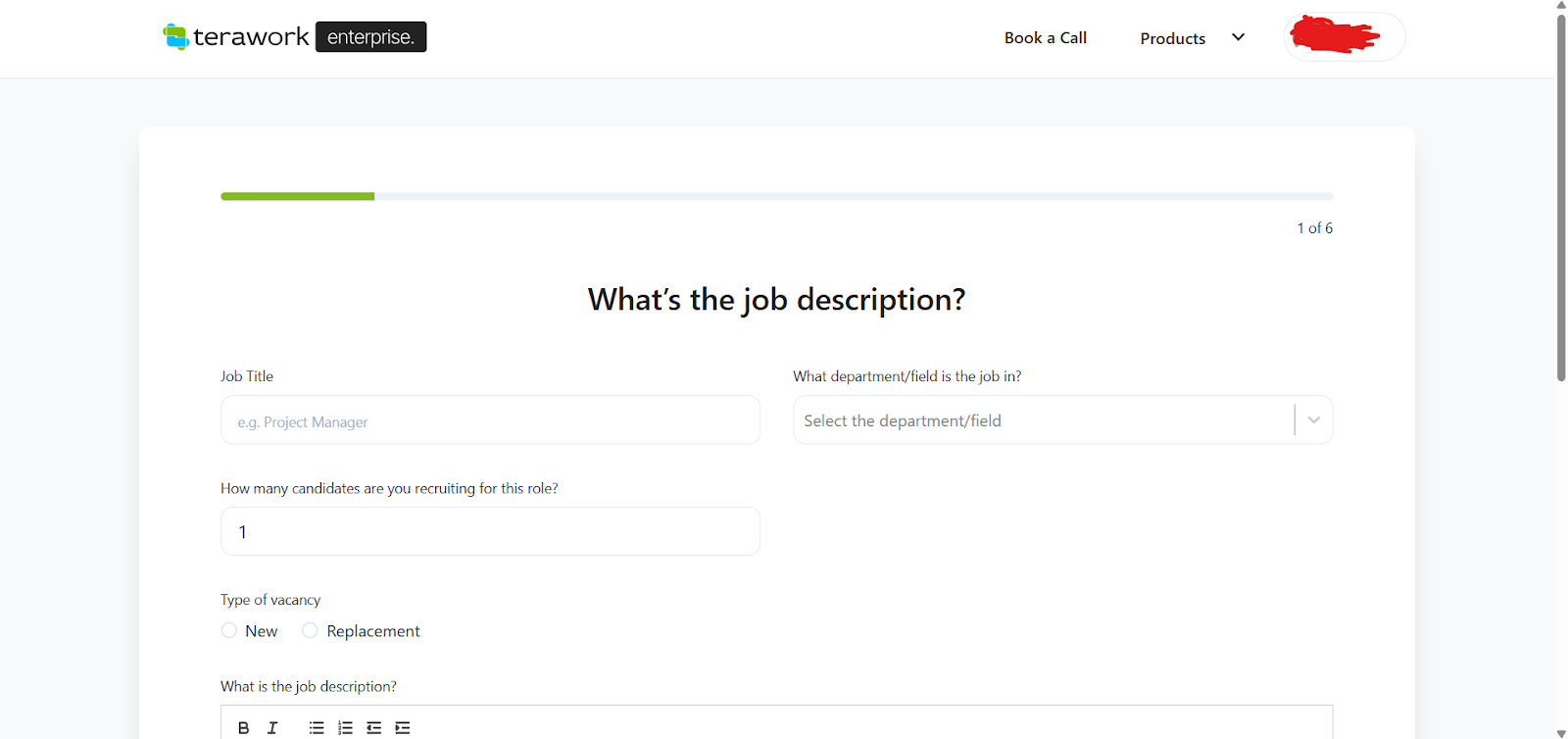Open the redacted user profile button
Screen dimensions: 1568x739
[1344, 37]
